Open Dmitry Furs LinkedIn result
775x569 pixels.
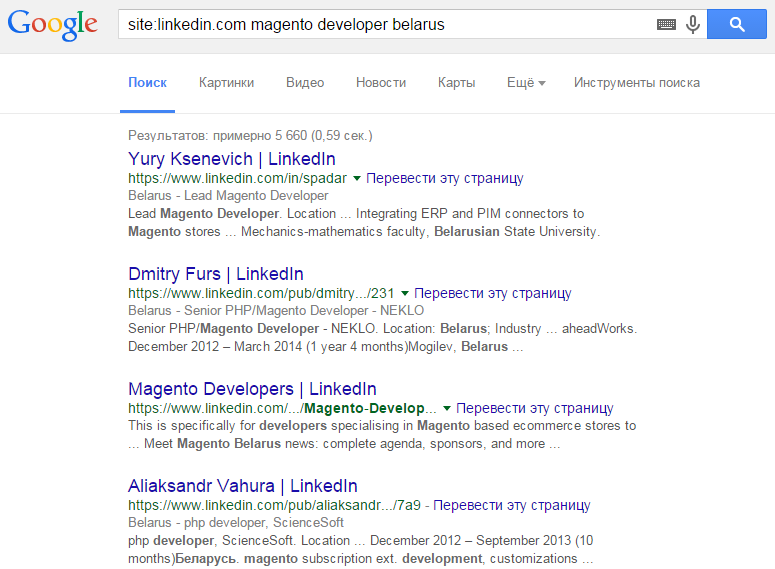(215, 274)
